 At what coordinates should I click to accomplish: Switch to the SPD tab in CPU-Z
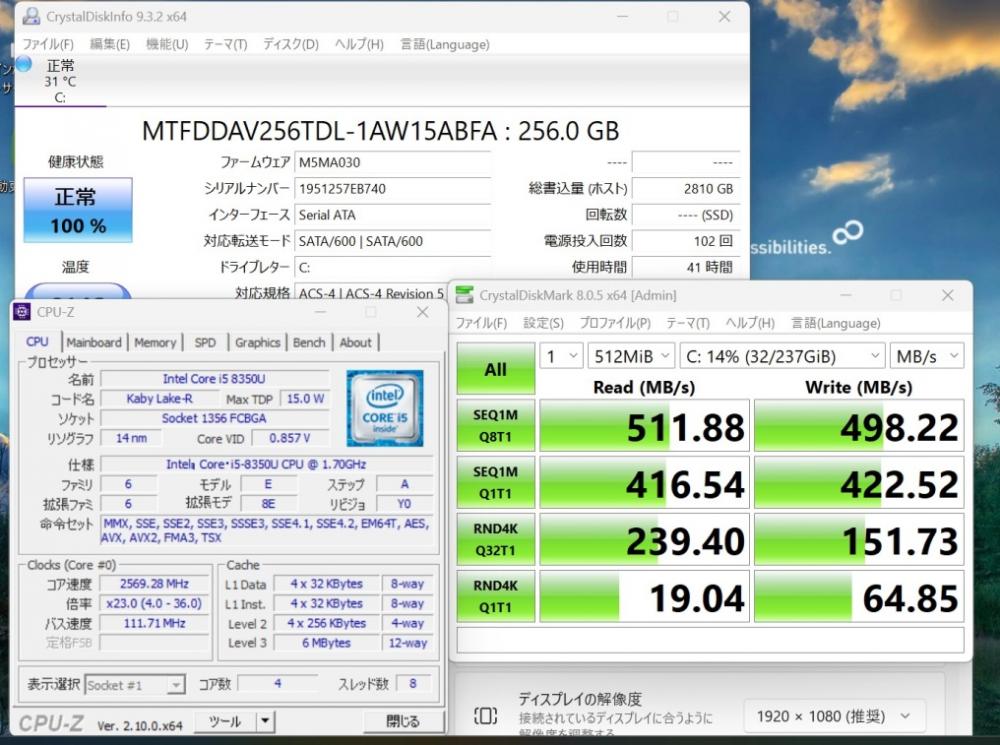pos(205,343)
